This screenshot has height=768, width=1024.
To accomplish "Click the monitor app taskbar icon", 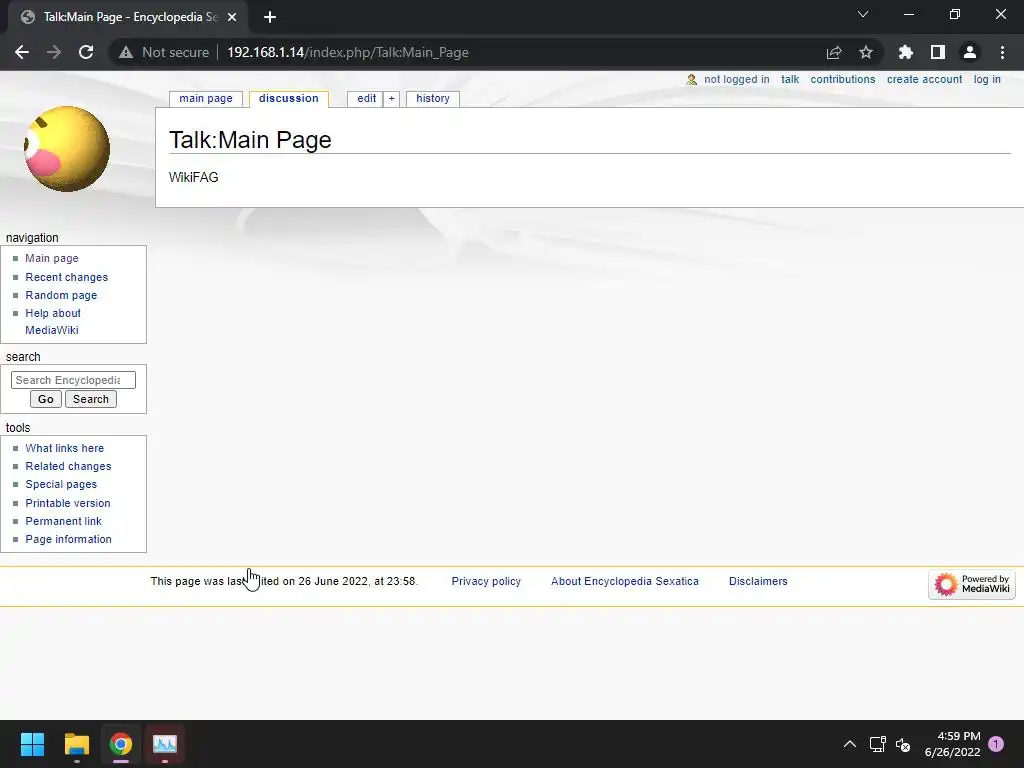I will pyautogui.click(x=165, y=744).
